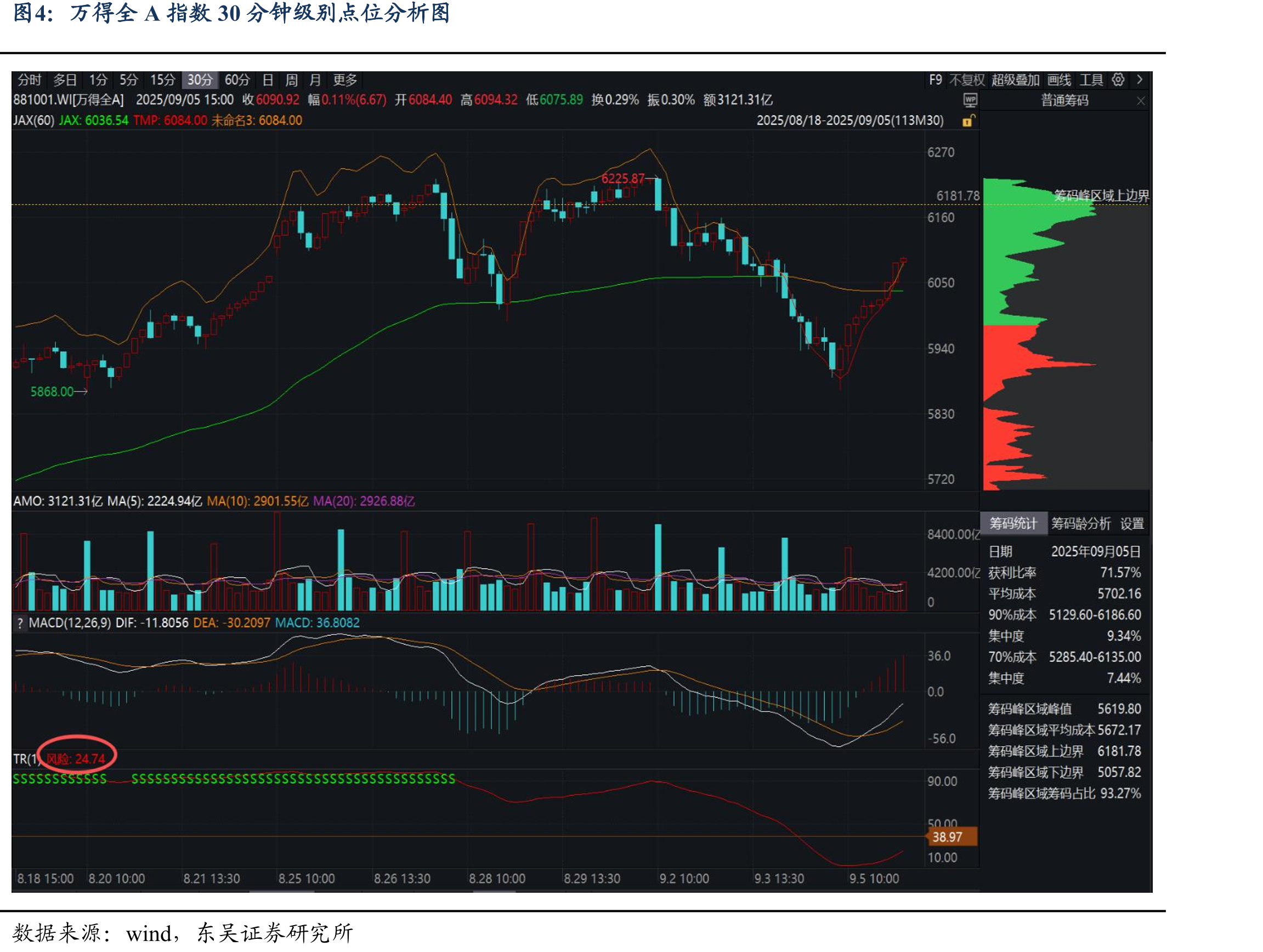1263x952 pixels.
Task: Click 筹码峰区域上边界 label on chip chart
Action: point(1101,196)
